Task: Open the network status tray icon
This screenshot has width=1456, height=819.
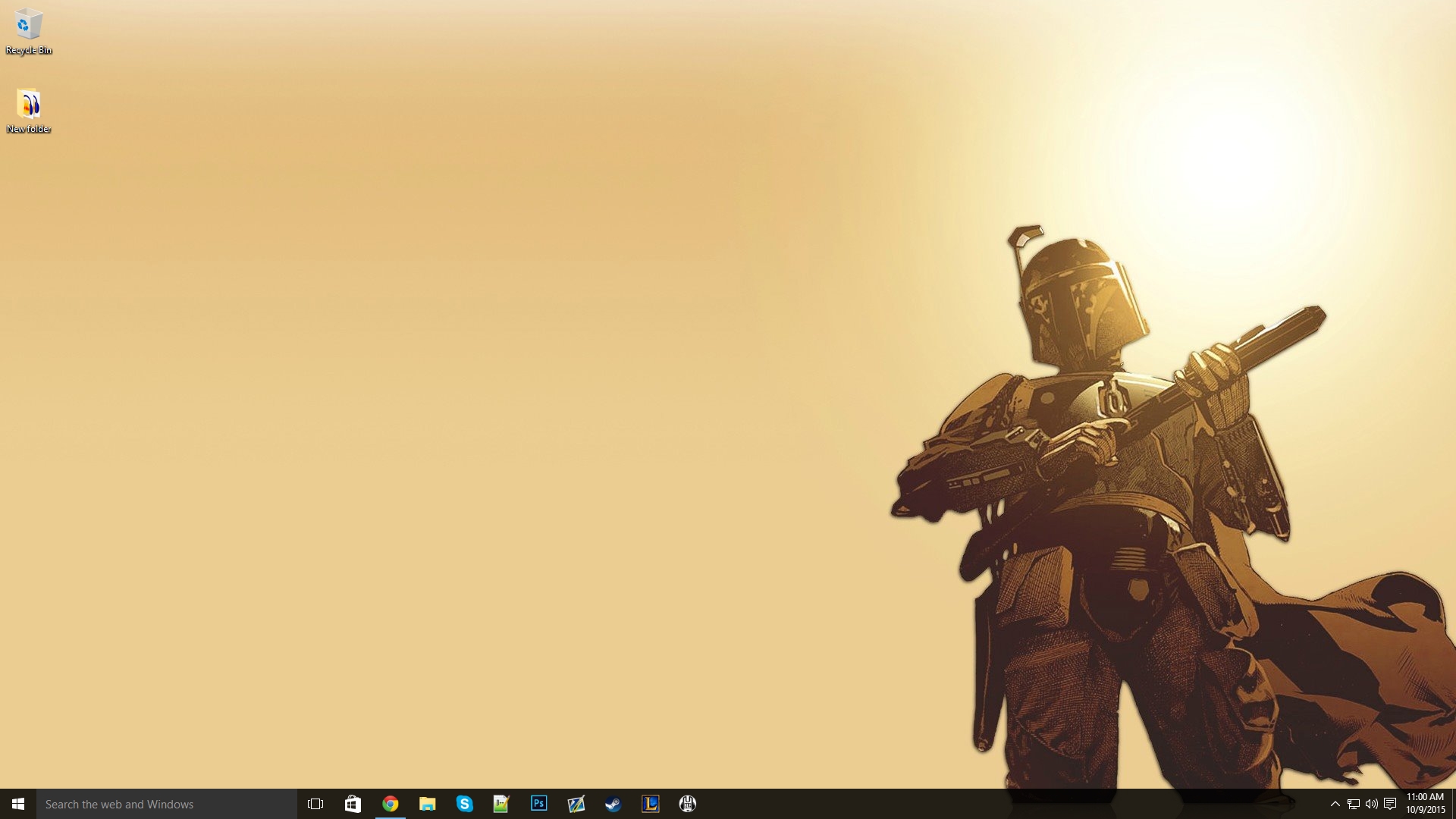Action: coord(1353,804)
